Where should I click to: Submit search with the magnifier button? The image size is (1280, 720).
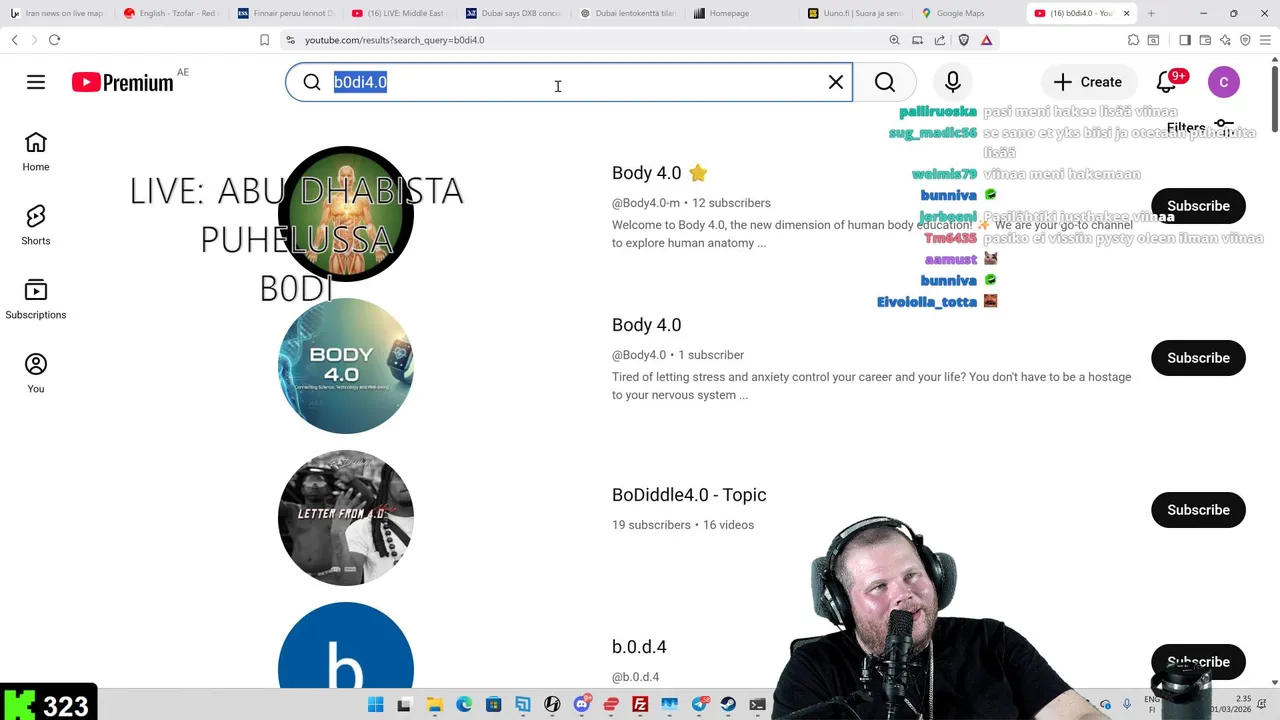tap(885, 82)
